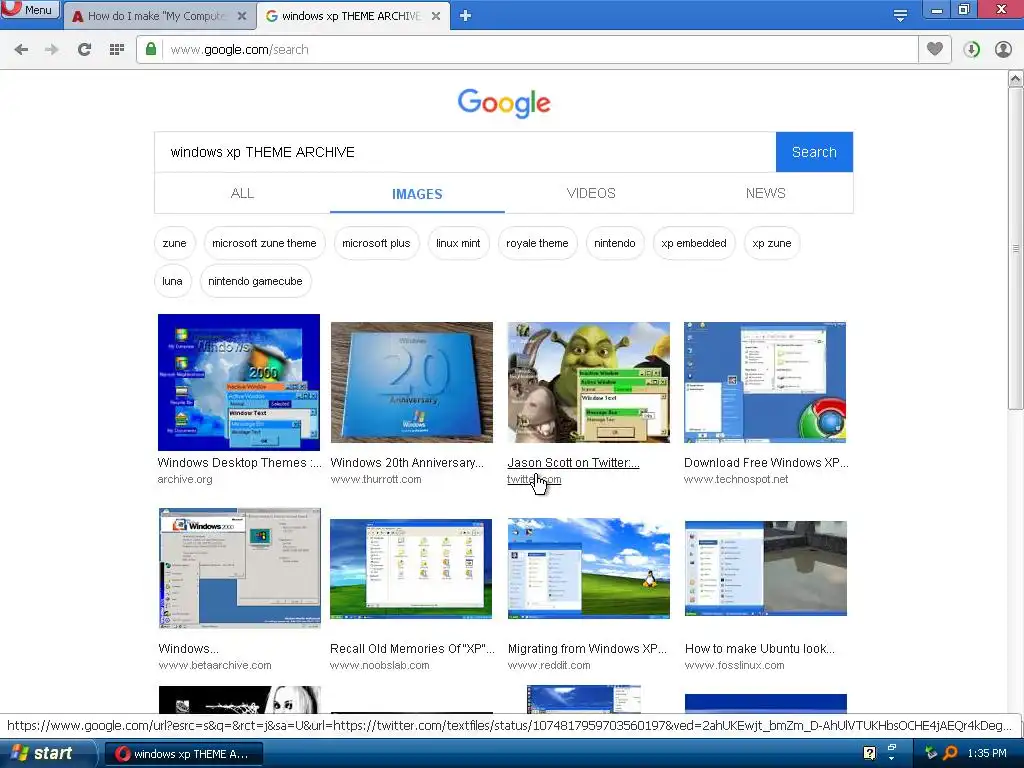Open the Shrek theme thumbnail
The image size is (1024, 768).
click(588, 382)
